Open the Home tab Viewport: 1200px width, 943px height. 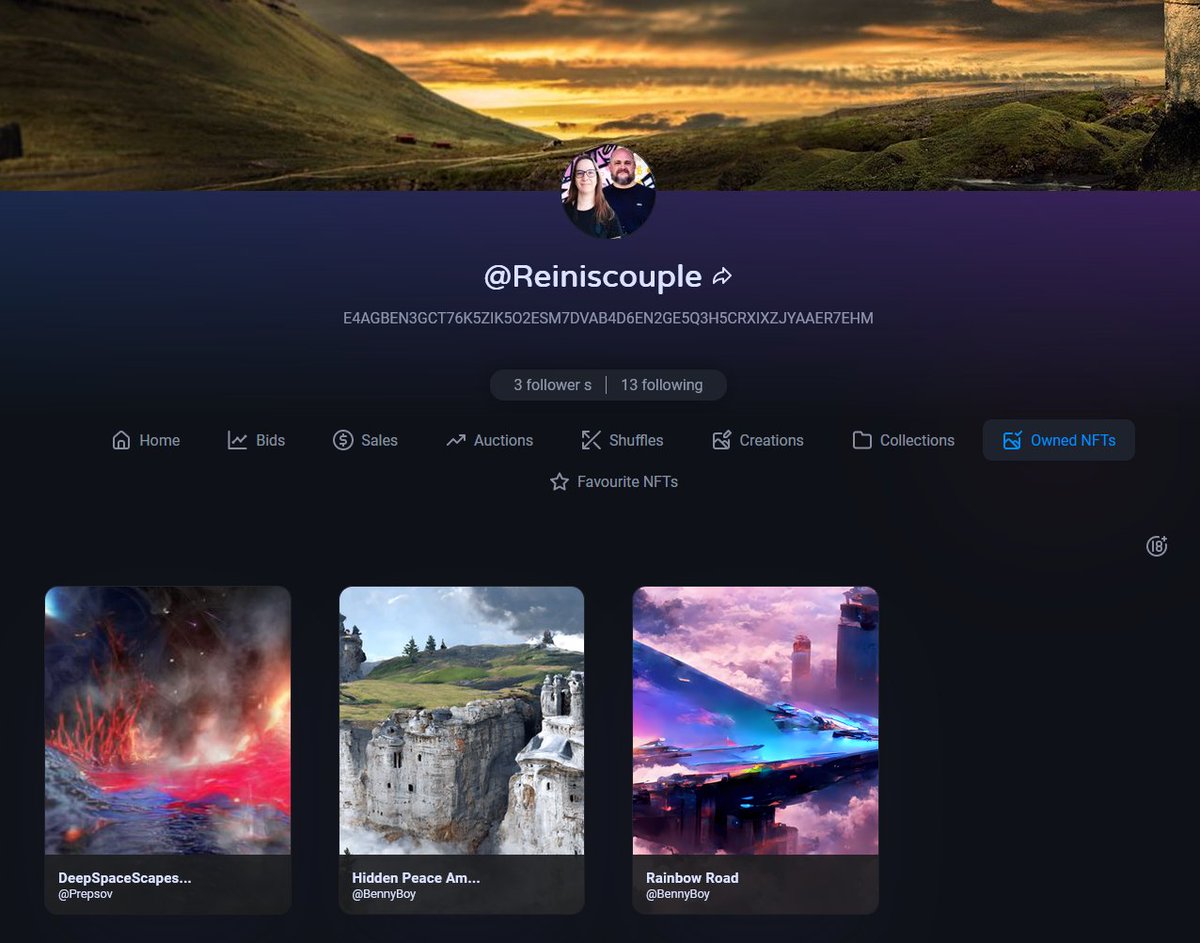pos(146,440)
